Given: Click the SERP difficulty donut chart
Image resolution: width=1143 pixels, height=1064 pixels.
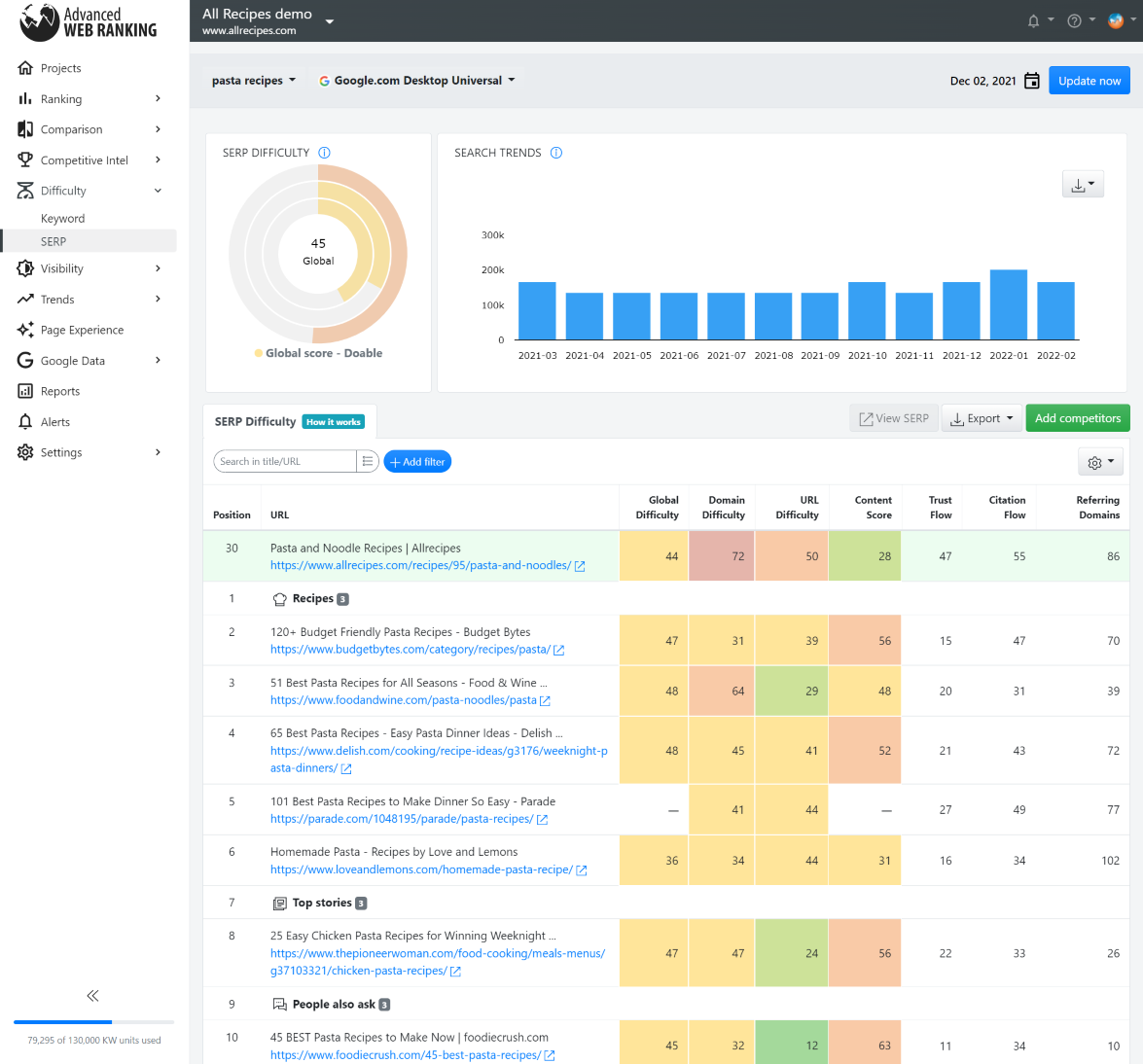Looking at the screenshot, I should coord(318,253).
